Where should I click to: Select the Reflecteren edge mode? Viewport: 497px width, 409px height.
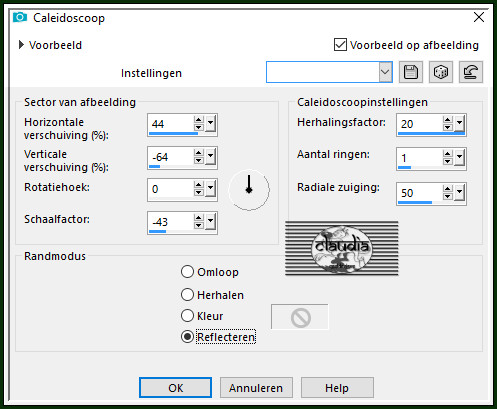[187, 337]
